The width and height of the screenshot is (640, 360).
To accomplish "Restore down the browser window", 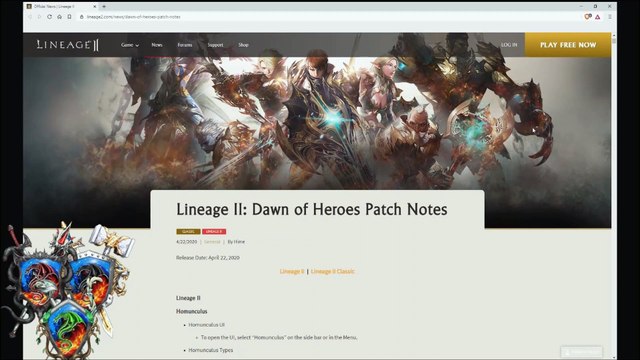I will [595, 7].
